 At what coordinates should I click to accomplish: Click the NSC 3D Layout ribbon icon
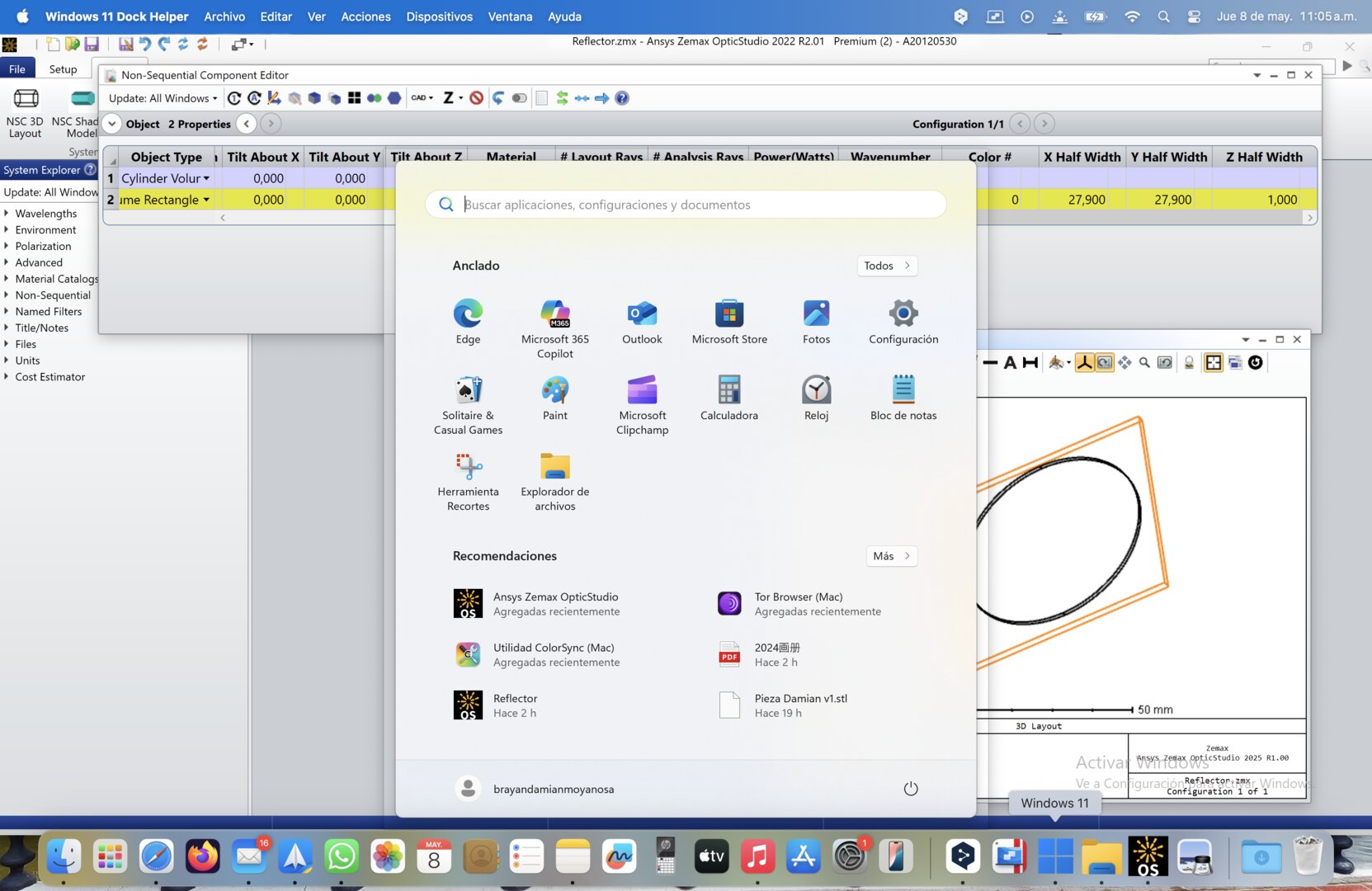25,113
